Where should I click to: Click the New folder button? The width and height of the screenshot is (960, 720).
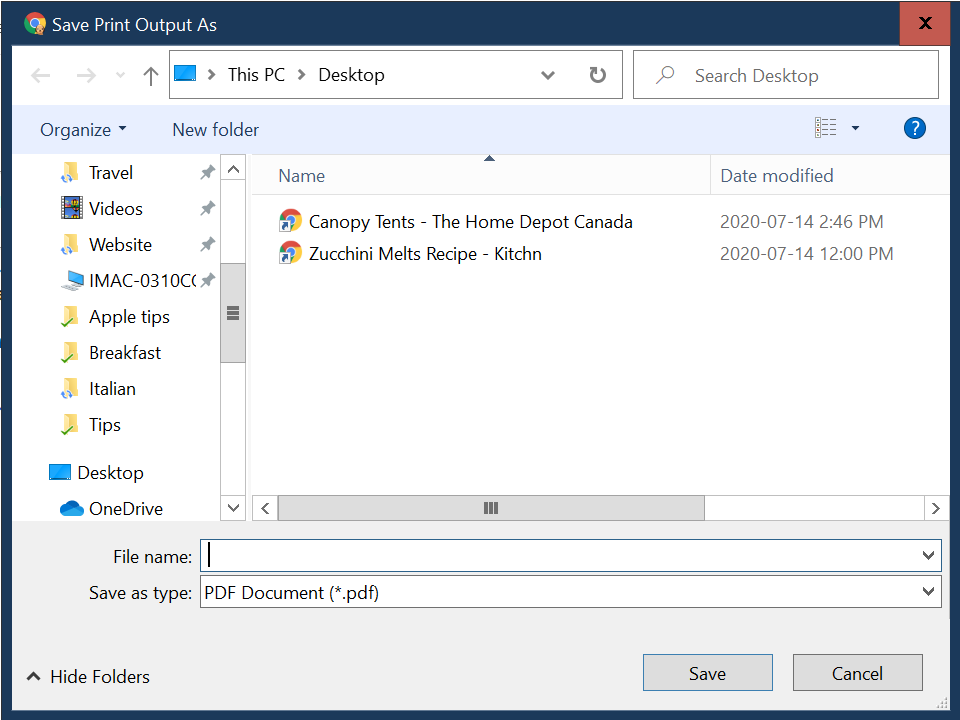215,130
